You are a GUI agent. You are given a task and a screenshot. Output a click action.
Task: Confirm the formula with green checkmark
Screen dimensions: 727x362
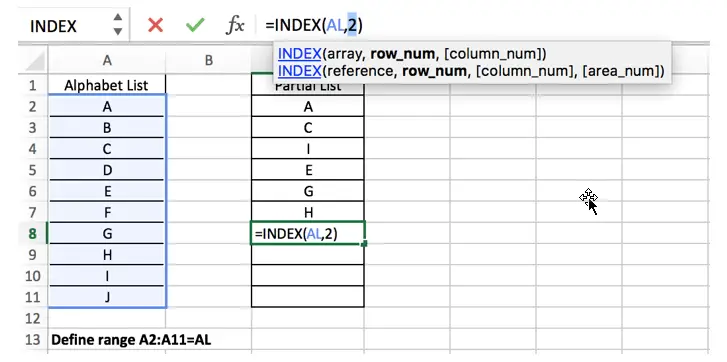coord(195,25)
